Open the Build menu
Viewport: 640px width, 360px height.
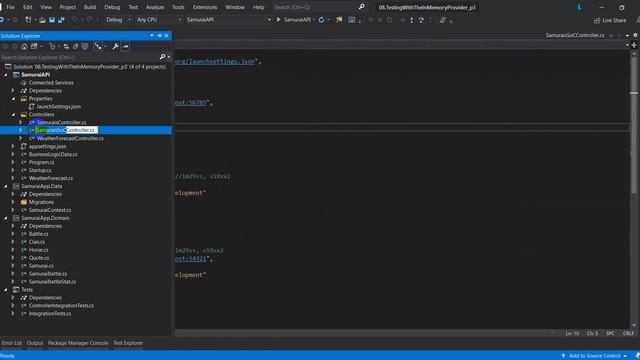click(x=90, y=7)
